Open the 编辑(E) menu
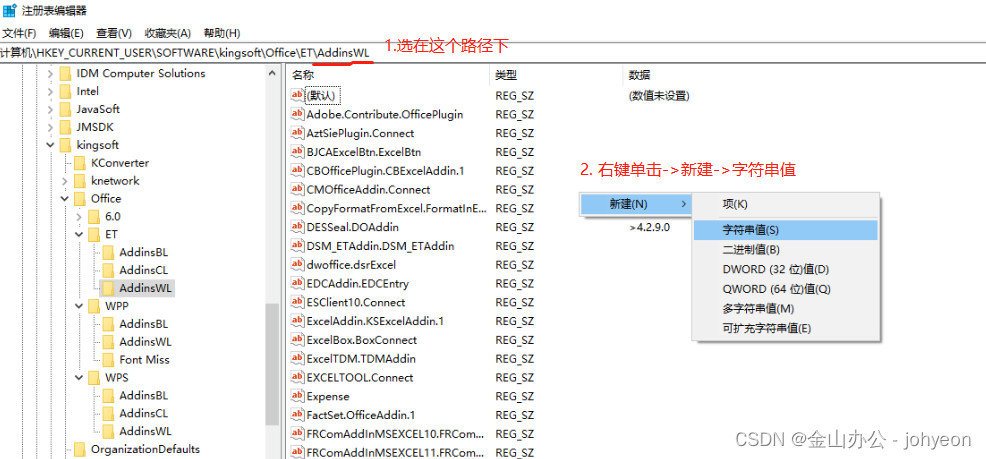986x459 pixels. 66,33
